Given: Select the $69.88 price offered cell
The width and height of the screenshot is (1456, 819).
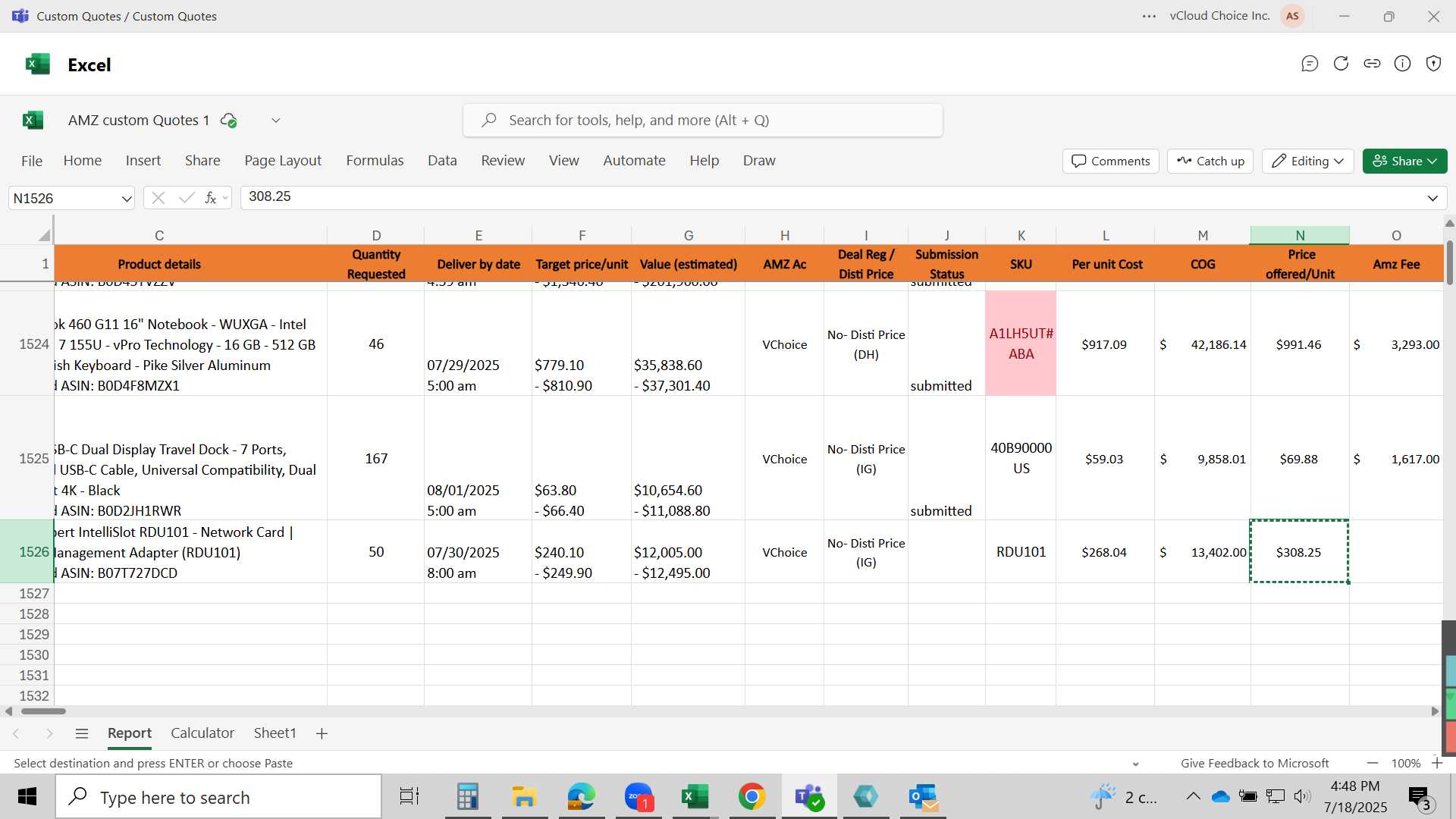Looking at the screenshot, I should click(x=1299, y=459).
